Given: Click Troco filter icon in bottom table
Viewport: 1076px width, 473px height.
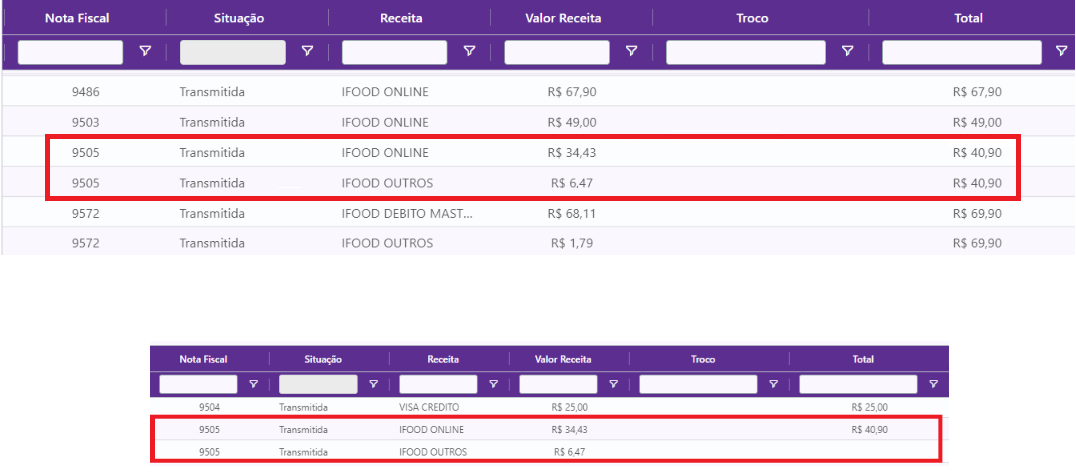Looking at the screenshot, I should click(x=774, y=384).
